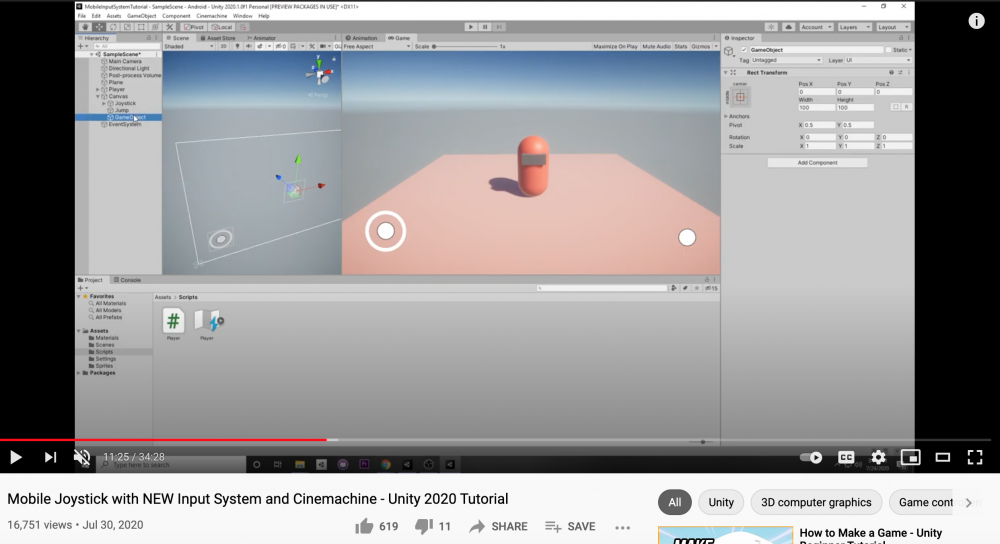Toggle scene lighting bulb icon

[x=238, y=46]
